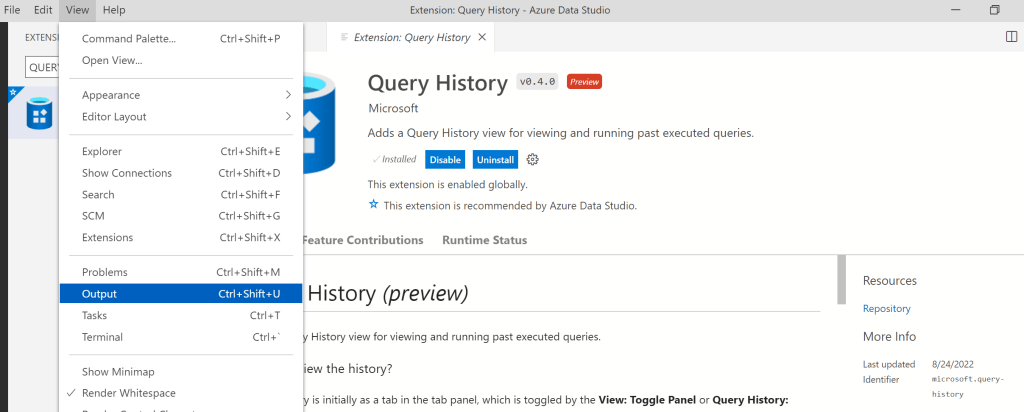
Task: Click the restore window button
Action: (x=994, y=10)
